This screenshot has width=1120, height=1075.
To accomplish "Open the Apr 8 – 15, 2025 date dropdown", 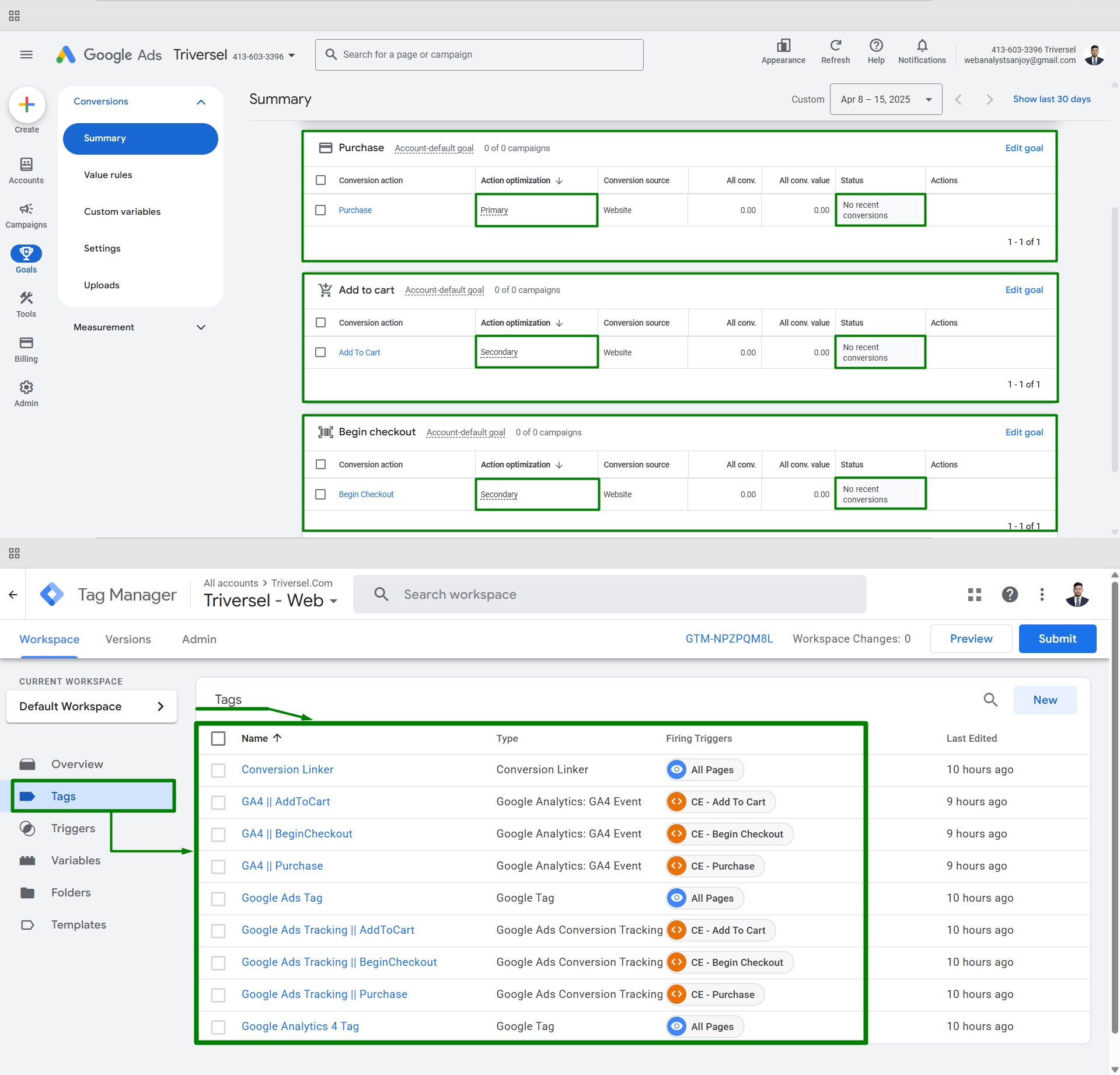I will 885,99.
